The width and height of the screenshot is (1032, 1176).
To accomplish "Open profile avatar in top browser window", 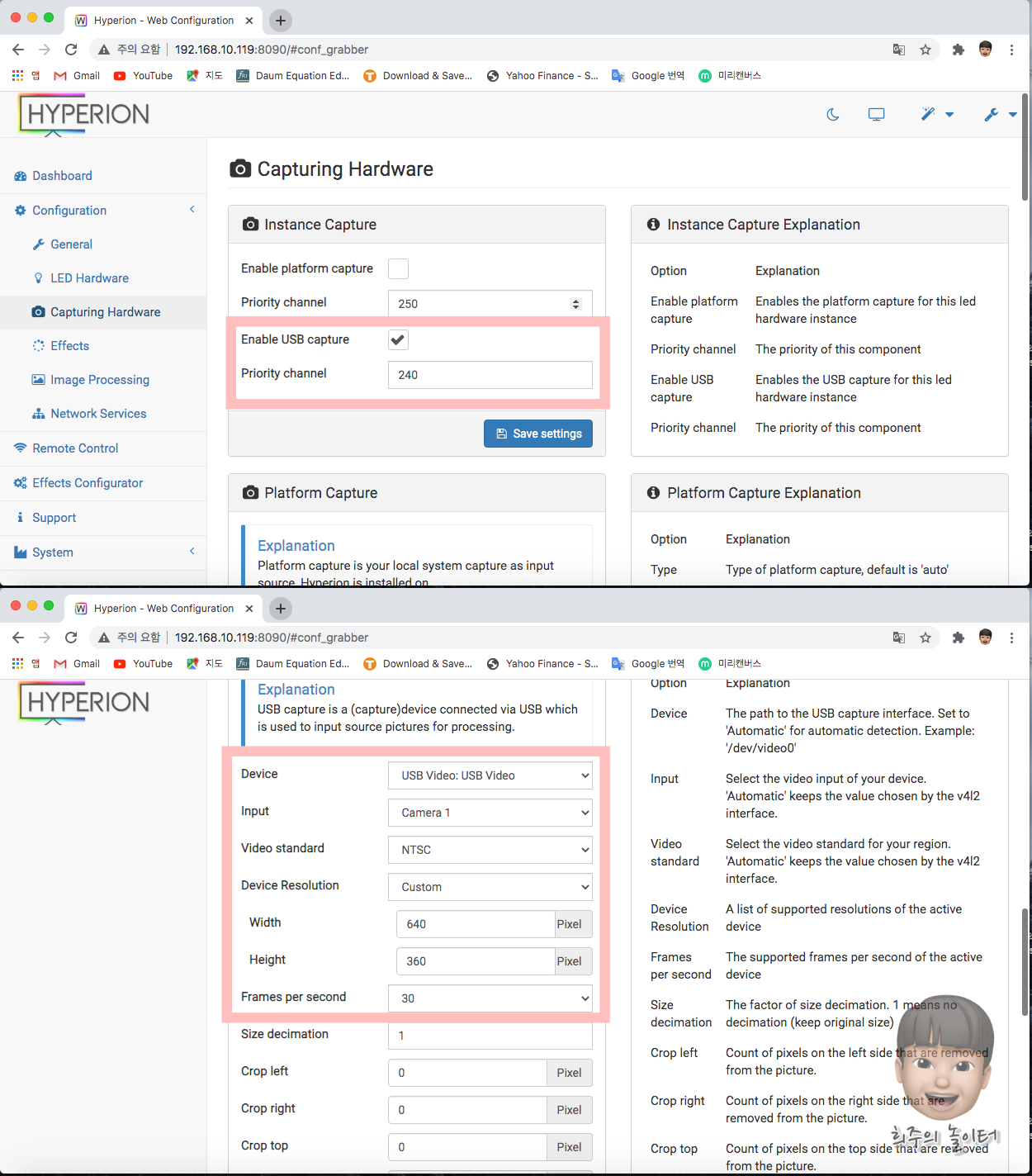I will pyautogui.click(x=986, y=50).
